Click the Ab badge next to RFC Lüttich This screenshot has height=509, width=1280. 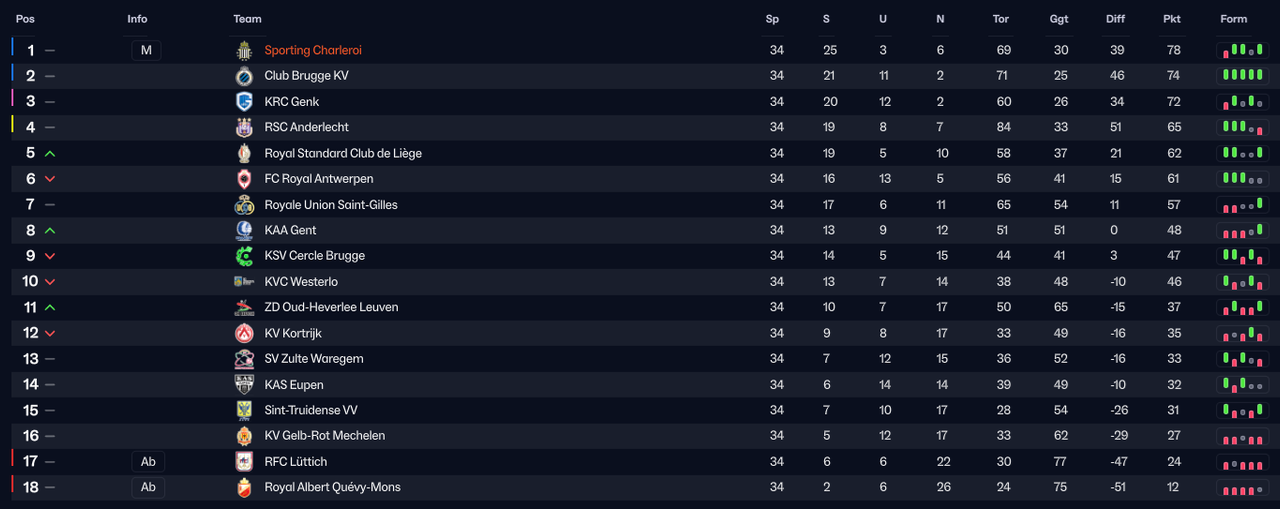[148, 461]
